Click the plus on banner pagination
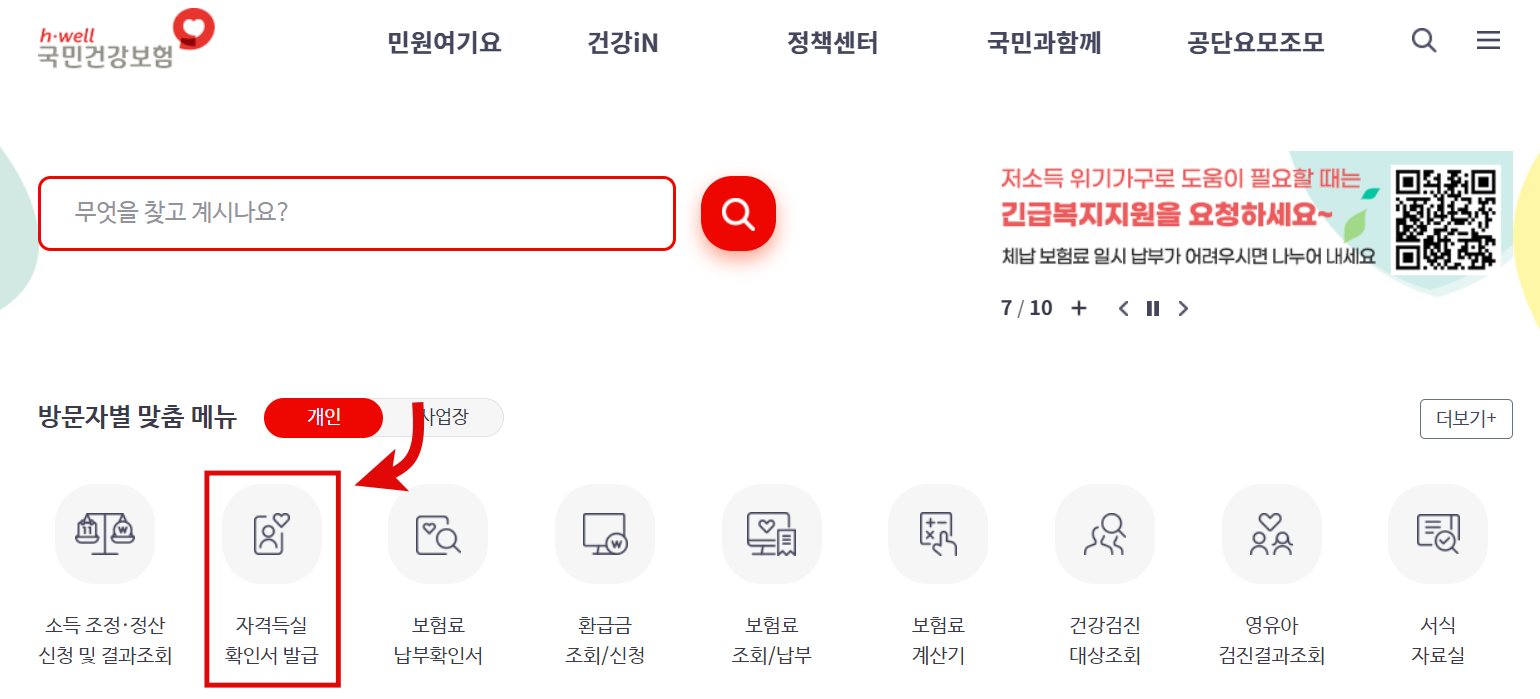 coord(1079,308)
